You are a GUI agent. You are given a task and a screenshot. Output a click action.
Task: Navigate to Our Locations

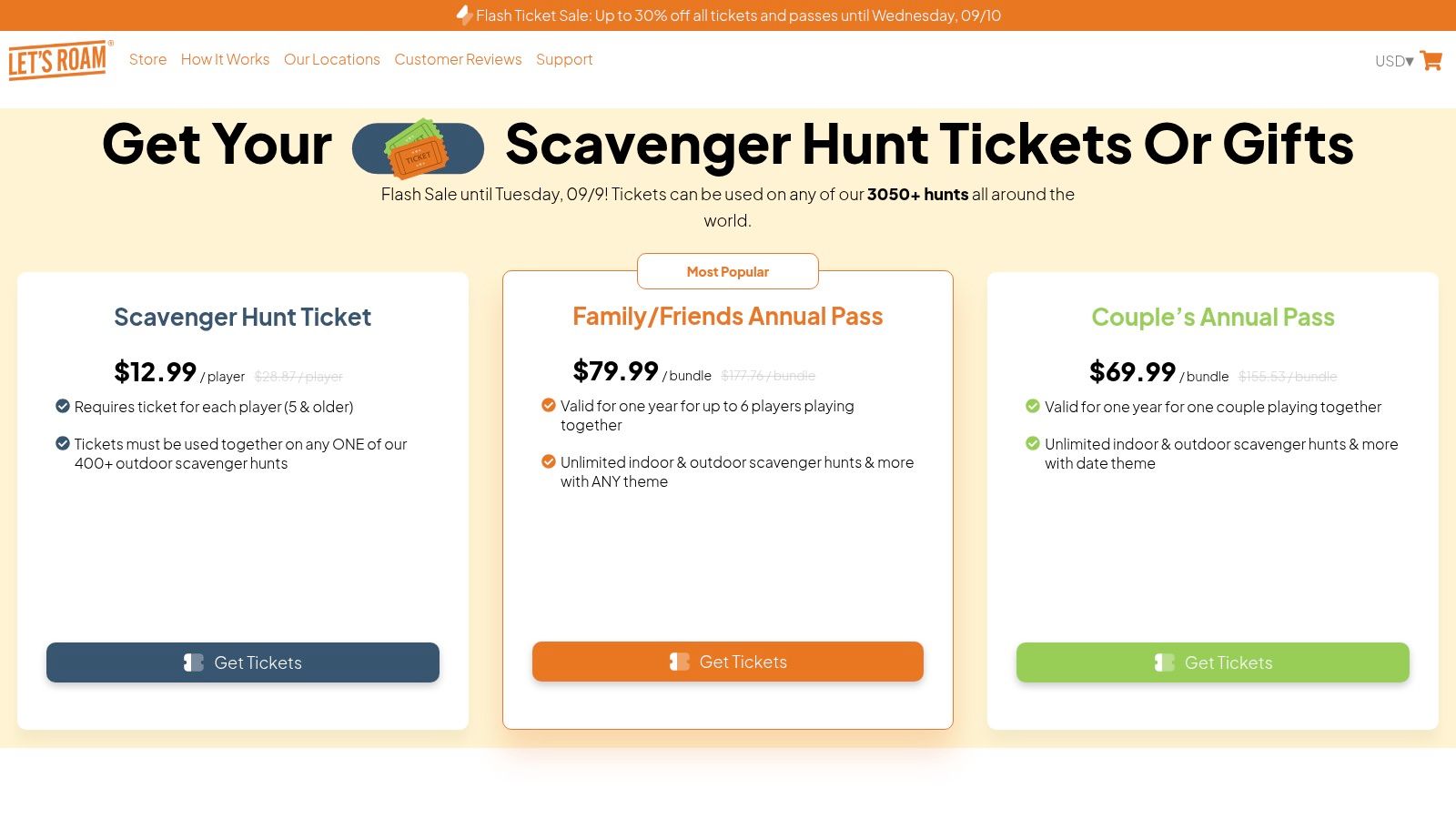pos(331,59)
